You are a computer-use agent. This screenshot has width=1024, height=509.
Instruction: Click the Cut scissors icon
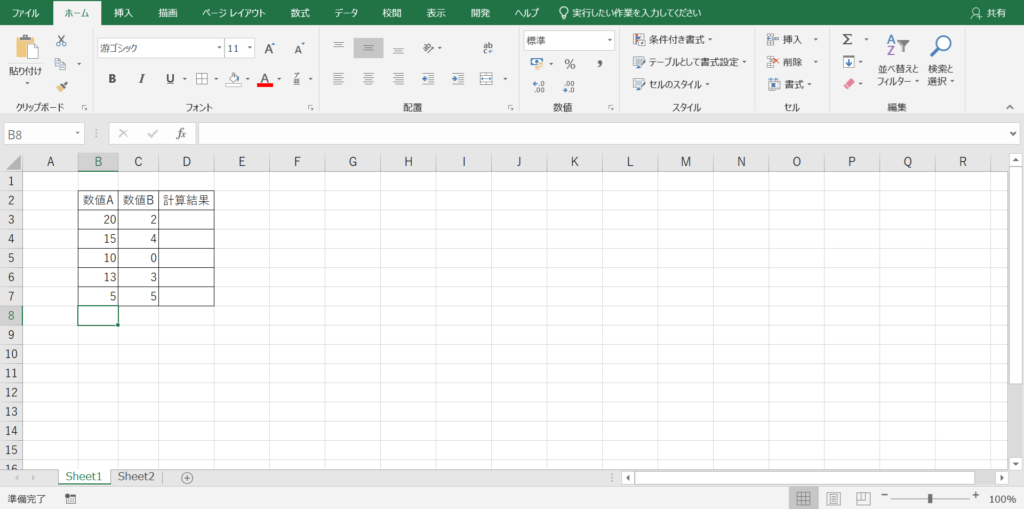tap(61, 41)
